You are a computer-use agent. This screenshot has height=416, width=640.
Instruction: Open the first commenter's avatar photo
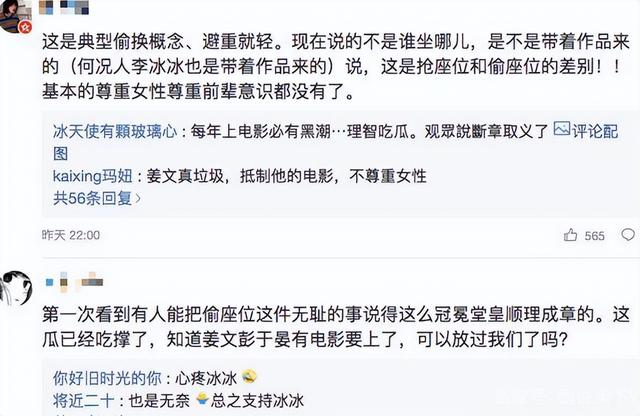14,16
